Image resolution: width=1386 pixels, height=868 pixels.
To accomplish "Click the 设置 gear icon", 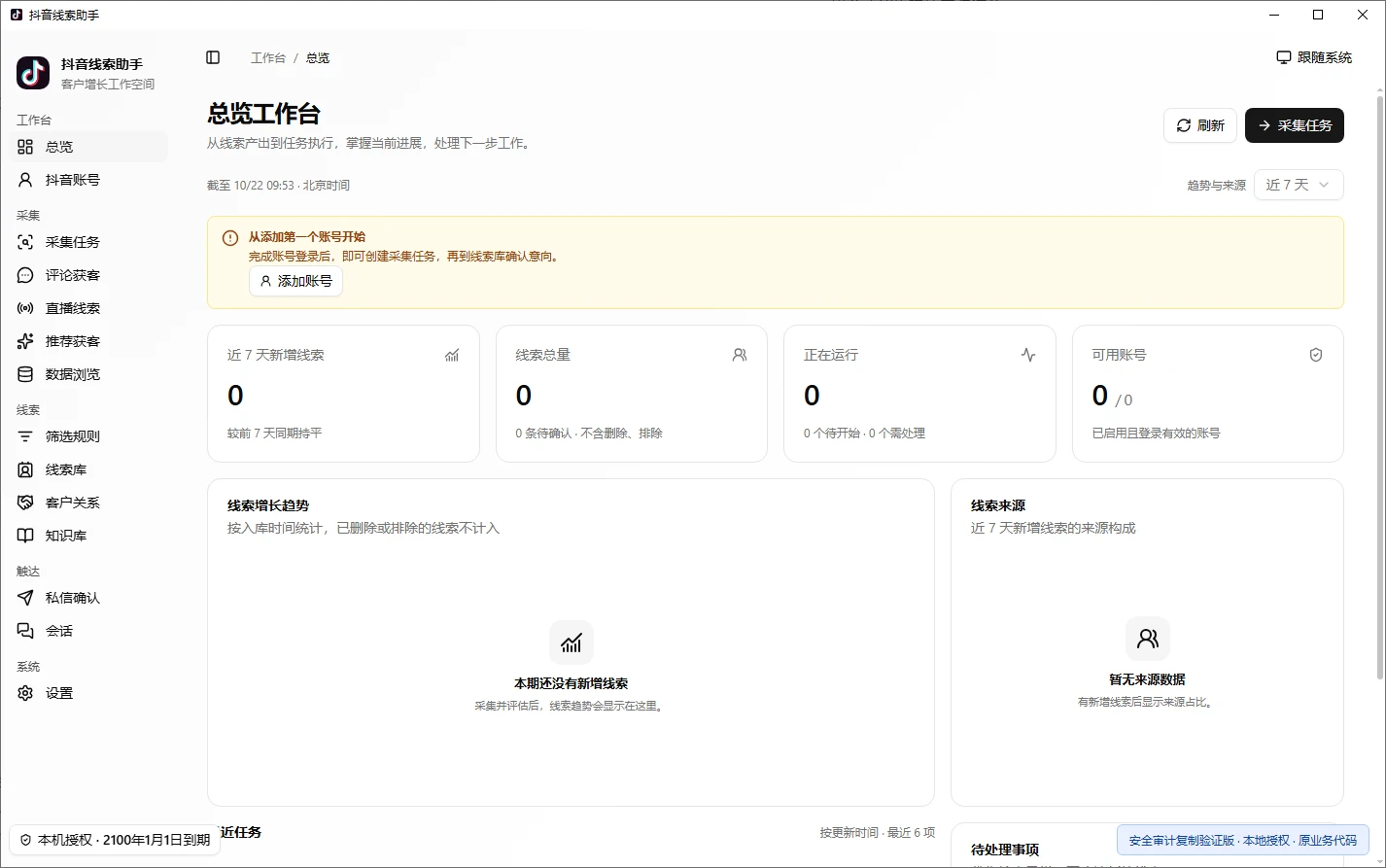I will pyautogui.click(x=25, y=693).
